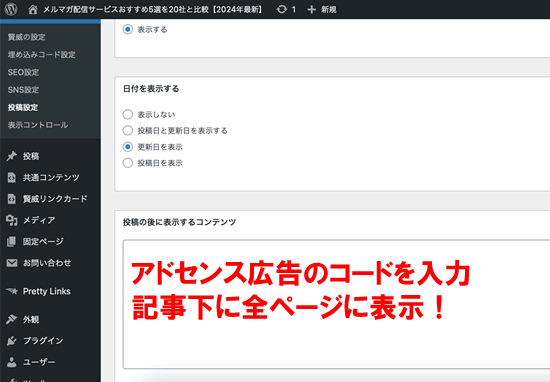
Task: Click the update count 1 link
Action: pyautogui.click(x=294, y=9)
